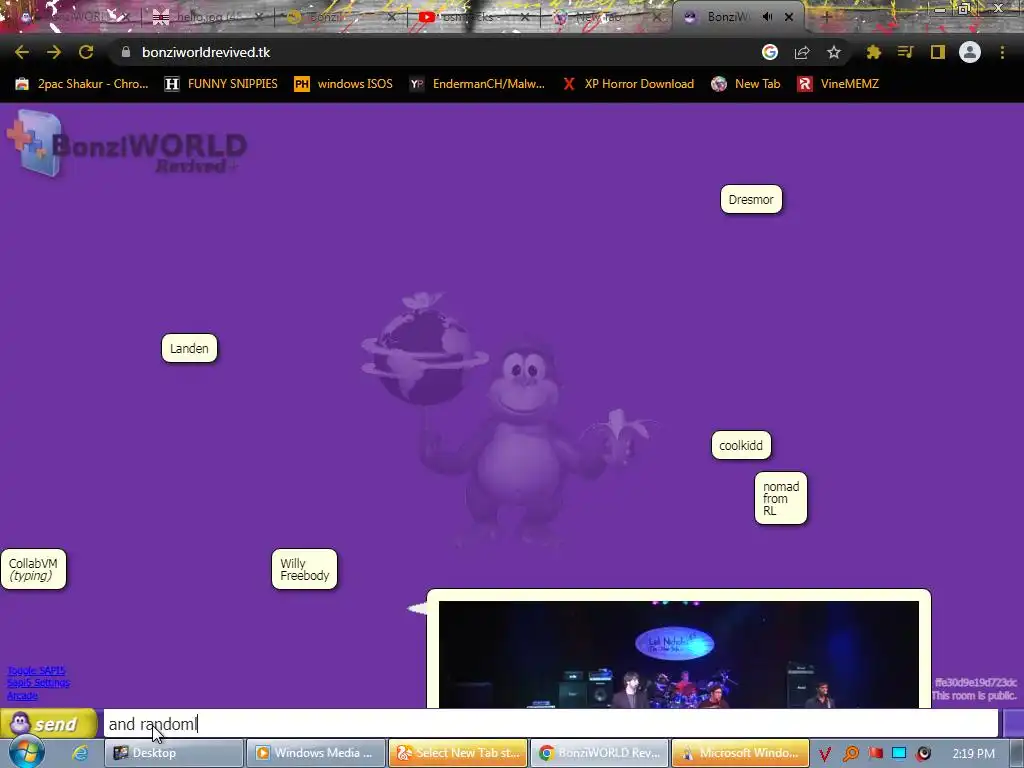Open a new browser tab
Viewport: 1024px width, 768px height.
click(826, 17)
